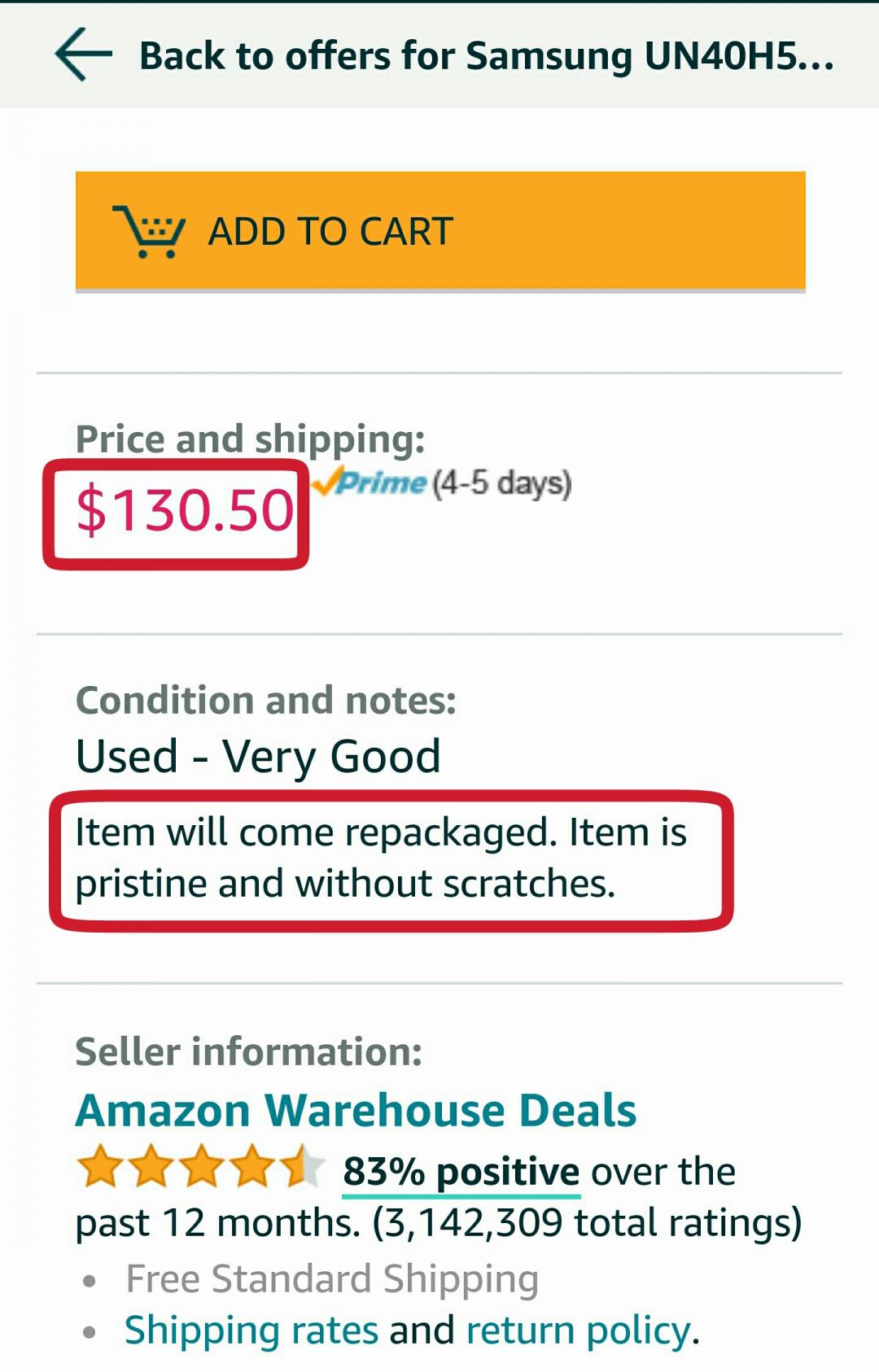The height and width of the screenshot is (1372, 879).
Task: Click the seller star rating
Action: pos(200,1169)
